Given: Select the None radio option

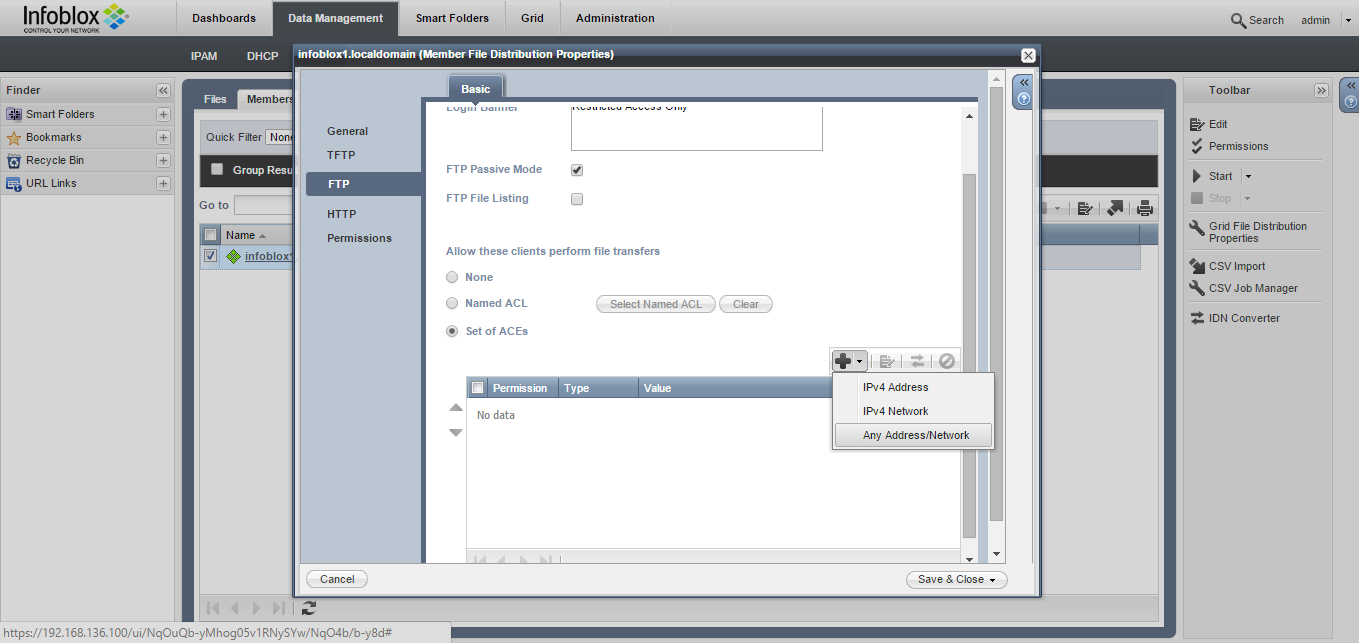Looking at the screenshot, I should point(453,278).
